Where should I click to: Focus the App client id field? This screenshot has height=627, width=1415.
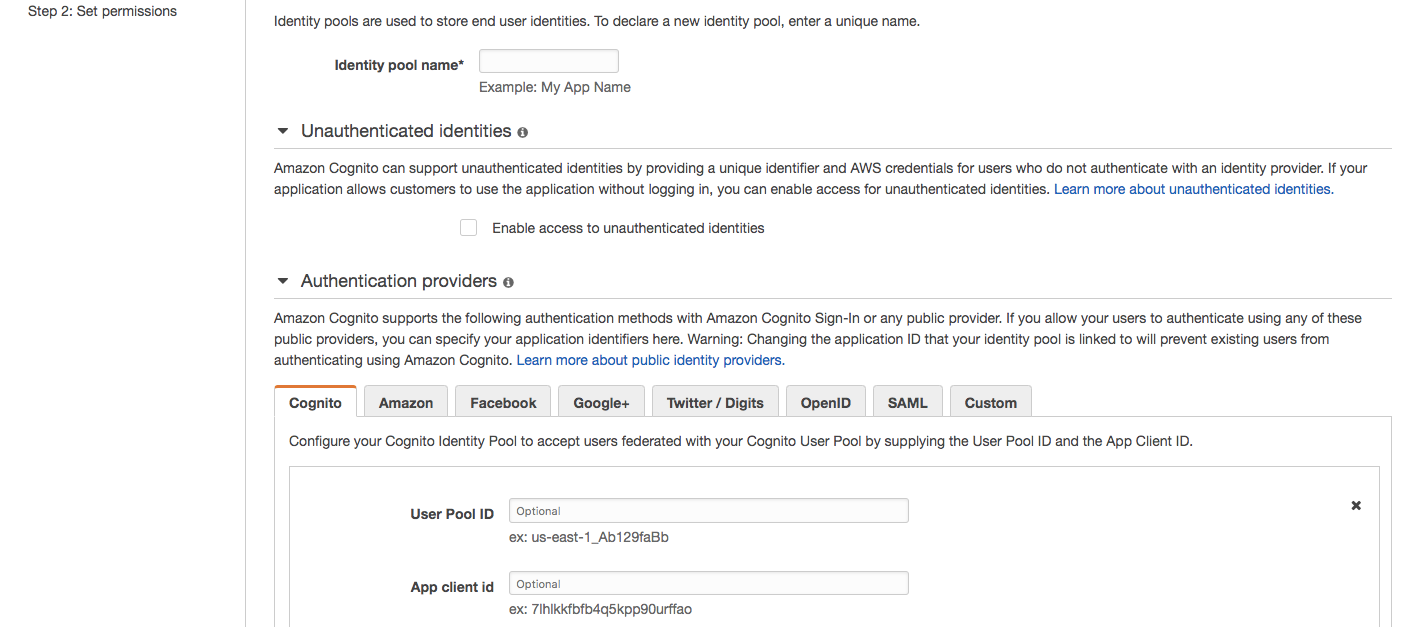(x=708, y=584)
